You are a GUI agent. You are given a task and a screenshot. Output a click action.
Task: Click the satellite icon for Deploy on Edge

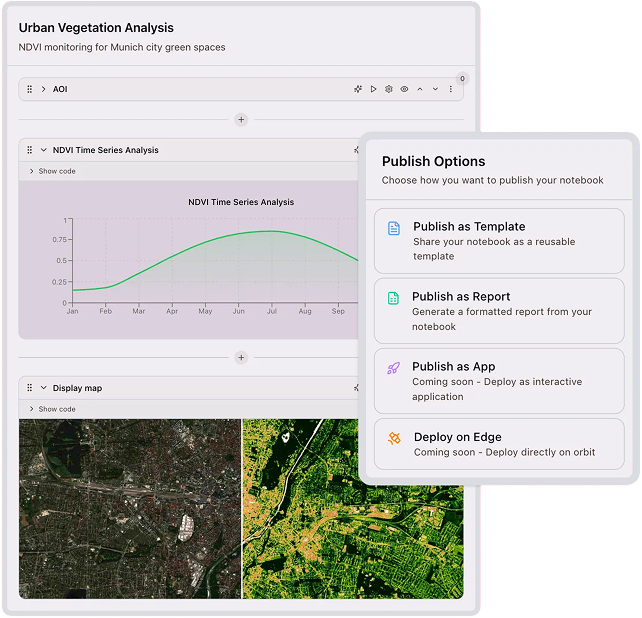(394, 438)
